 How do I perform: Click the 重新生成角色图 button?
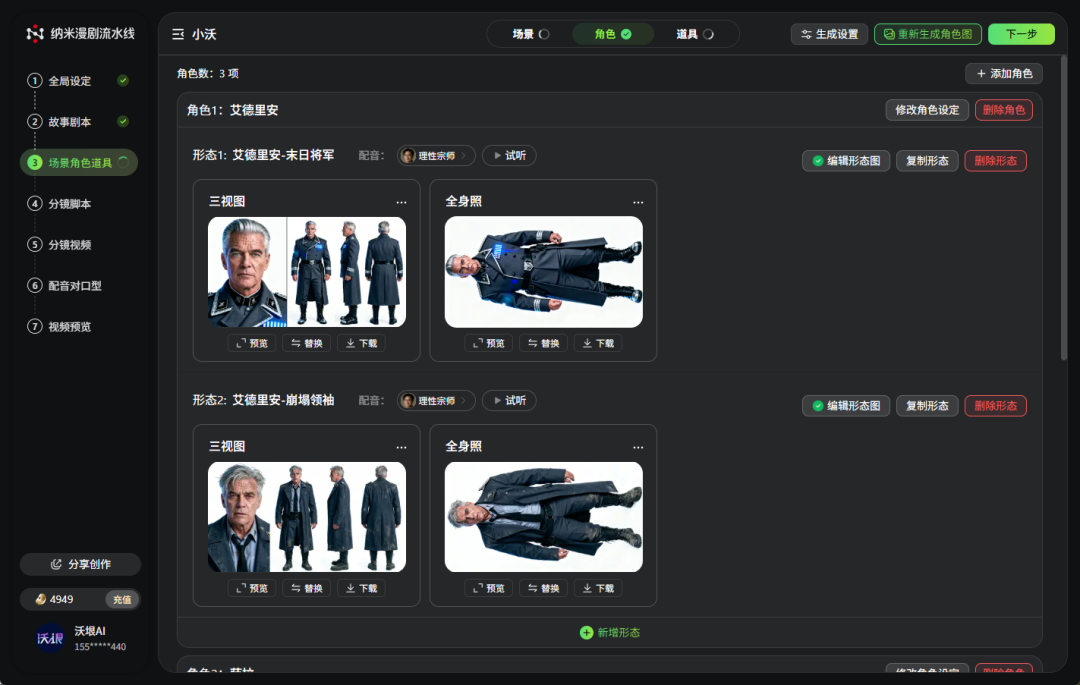click(x=927, y=33)
